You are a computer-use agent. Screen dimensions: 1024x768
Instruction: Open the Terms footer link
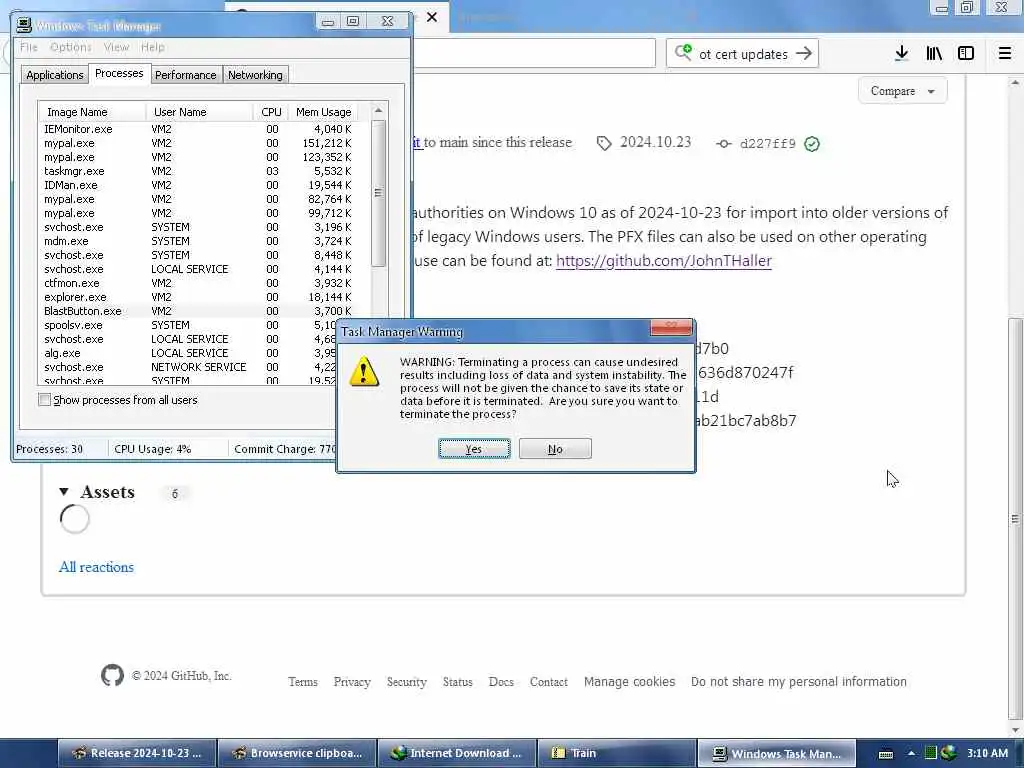303,682
